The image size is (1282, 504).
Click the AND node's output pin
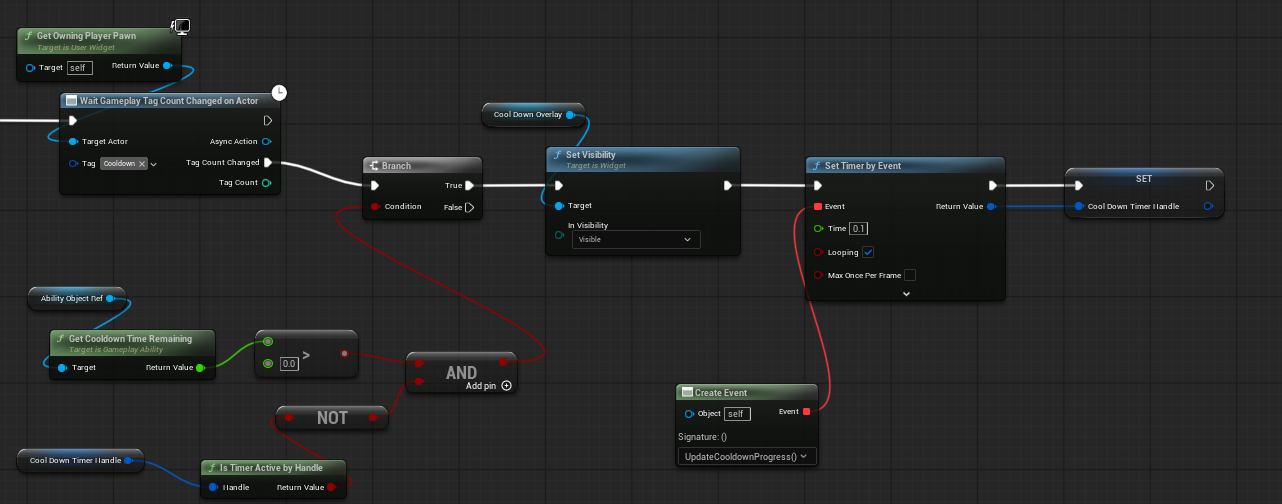point(503,362)
